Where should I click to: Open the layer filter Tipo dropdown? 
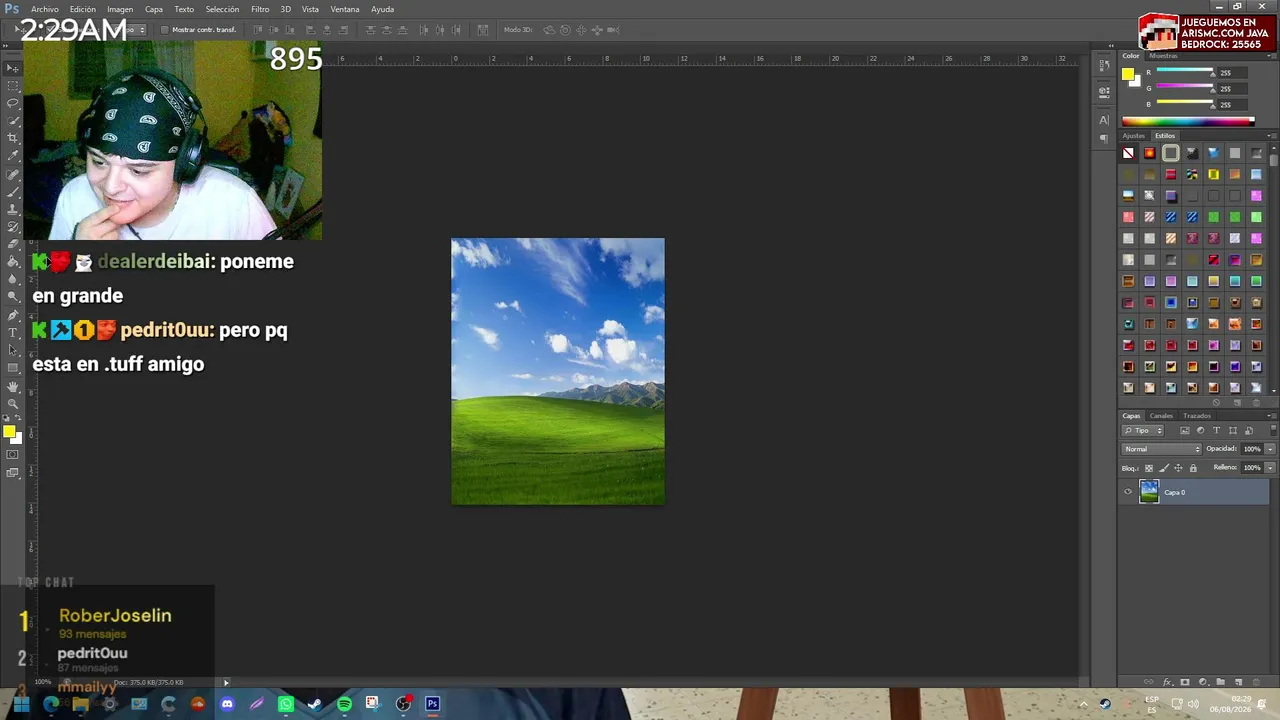(x=1142, y=431)
